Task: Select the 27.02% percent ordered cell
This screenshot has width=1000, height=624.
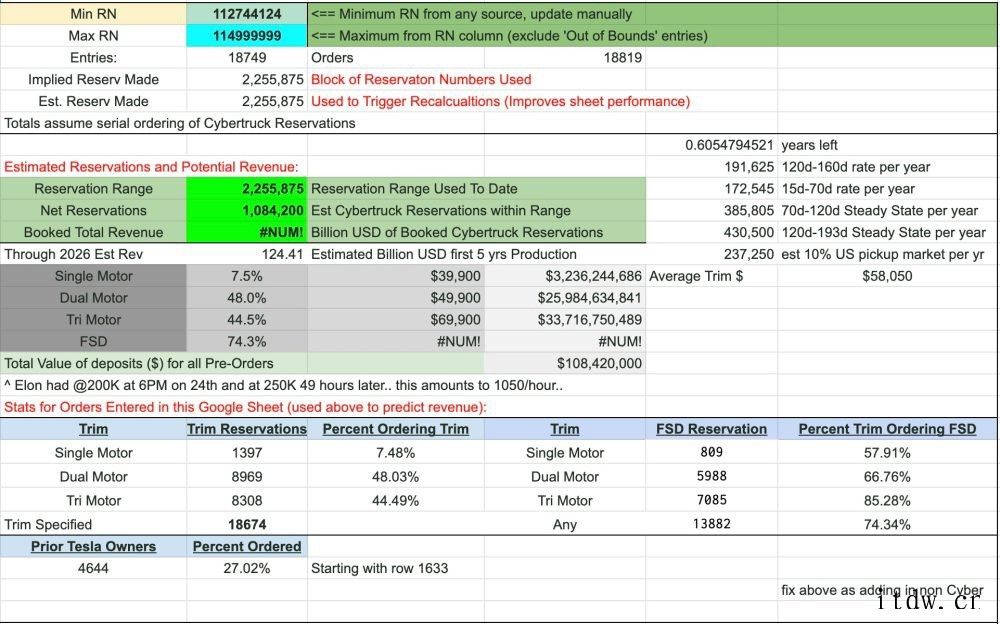Action: coord(247,568)
